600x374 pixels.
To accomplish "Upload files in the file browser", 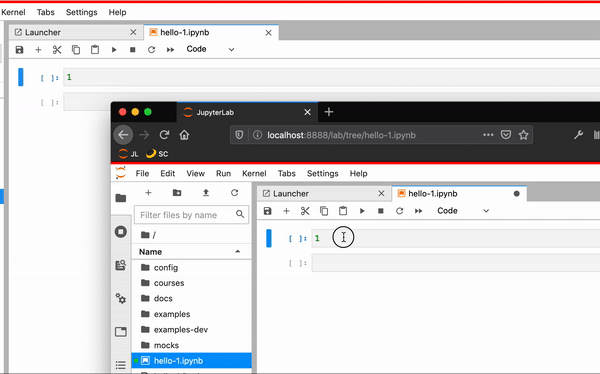I will (x=206, y=193).
